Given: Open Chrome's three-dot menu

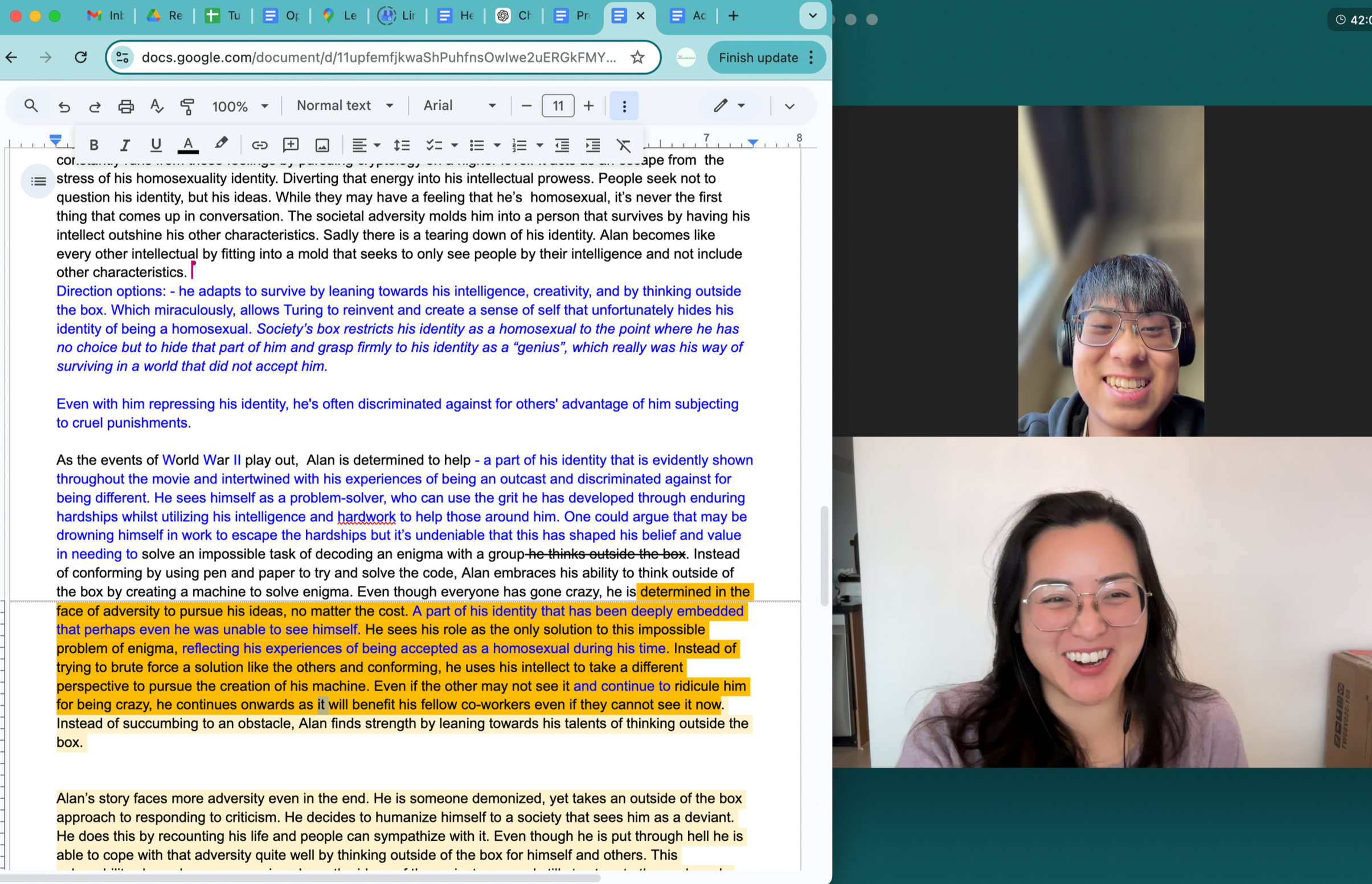Looking at the screenshot, I should [x=811, y=57].
